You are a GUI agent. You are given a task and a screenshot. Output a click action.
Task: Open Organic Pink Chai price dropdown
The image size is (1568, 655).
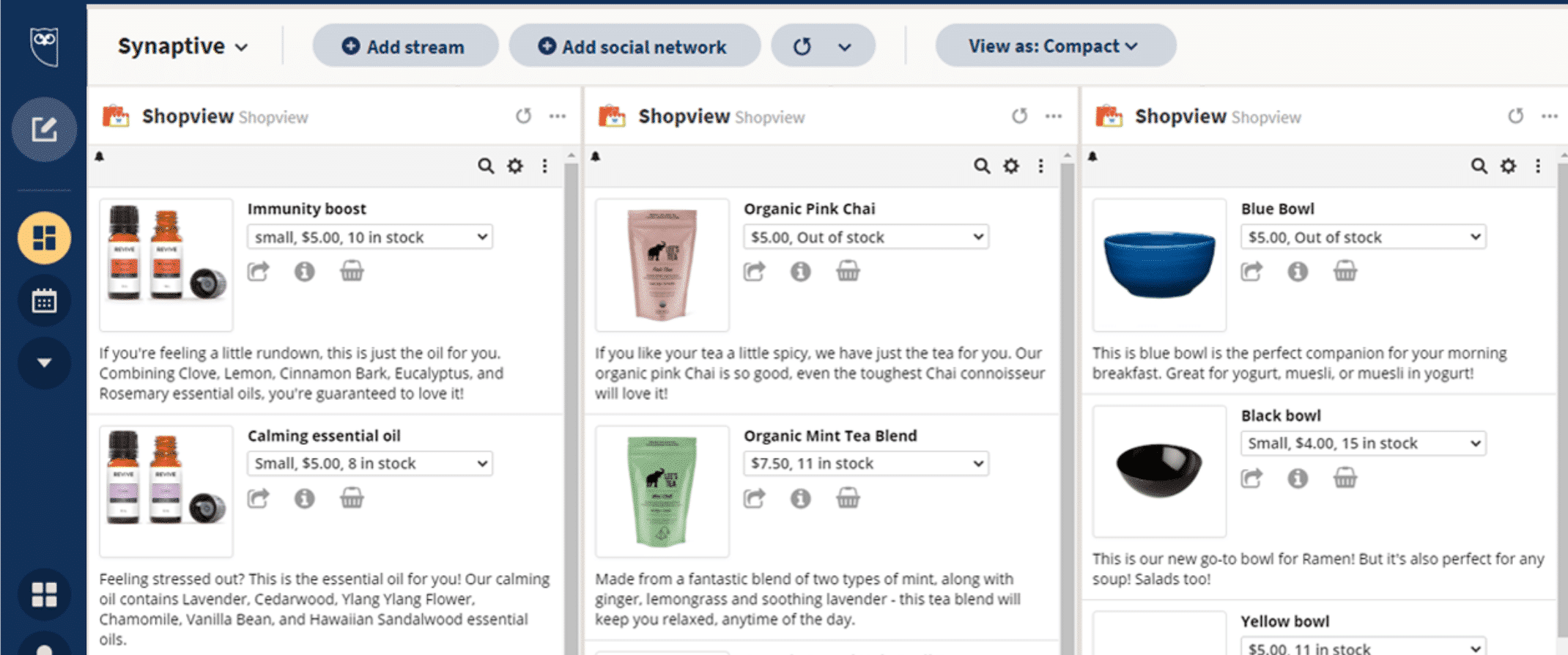tap(865, 237)
